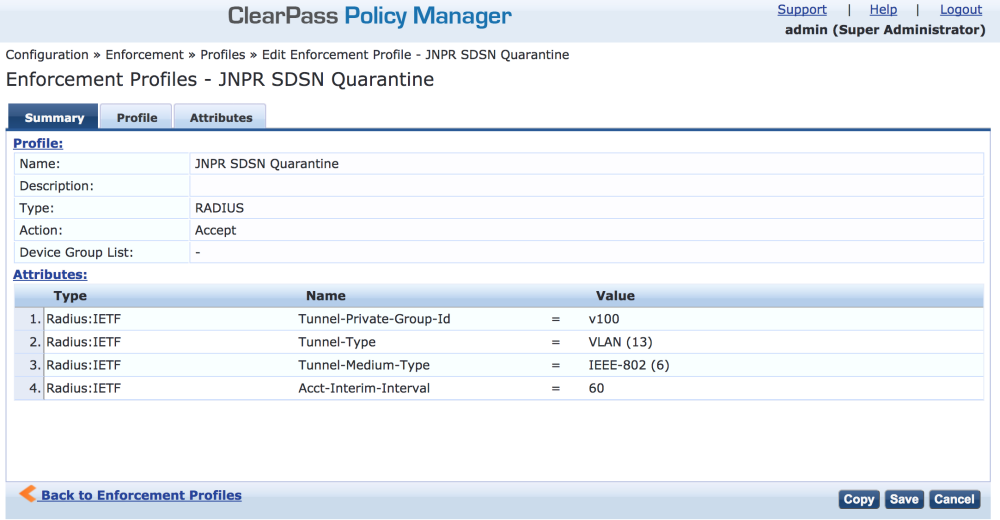Go back to Enforcement Profiles
This screenshot has width=1000, height=520.
141,495
